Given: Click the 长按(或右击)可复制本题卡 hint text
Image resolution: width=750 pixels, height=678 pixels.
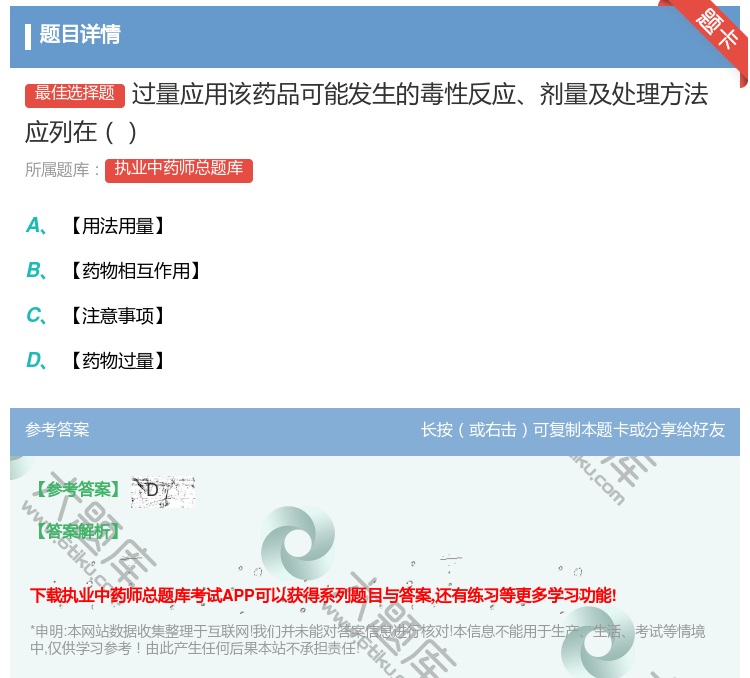Looking at the screenshot, I should tap(573, 430).
